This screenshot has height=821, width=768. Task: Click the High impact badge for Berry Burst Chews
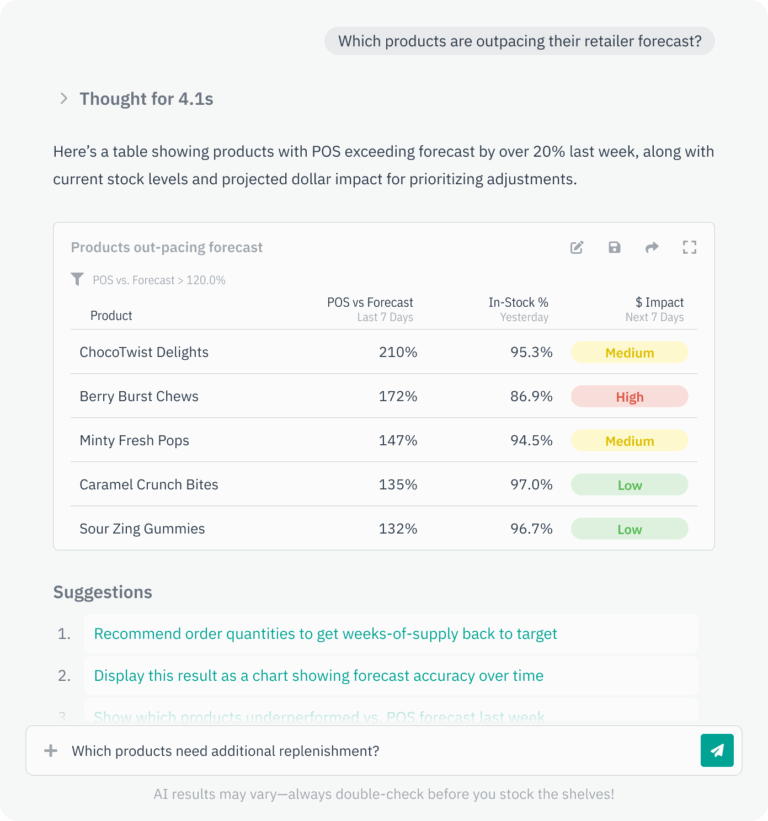tap(629, 397)
